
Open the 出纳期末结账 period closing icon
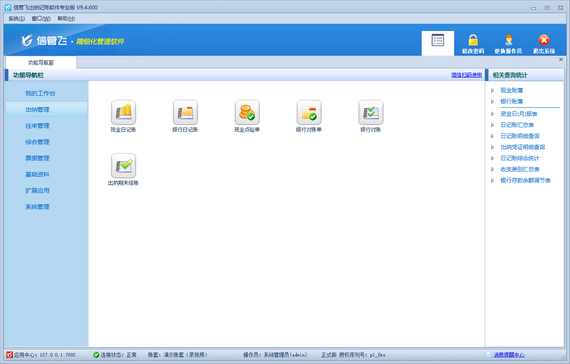pyautogui.click(x=124, y=166)
